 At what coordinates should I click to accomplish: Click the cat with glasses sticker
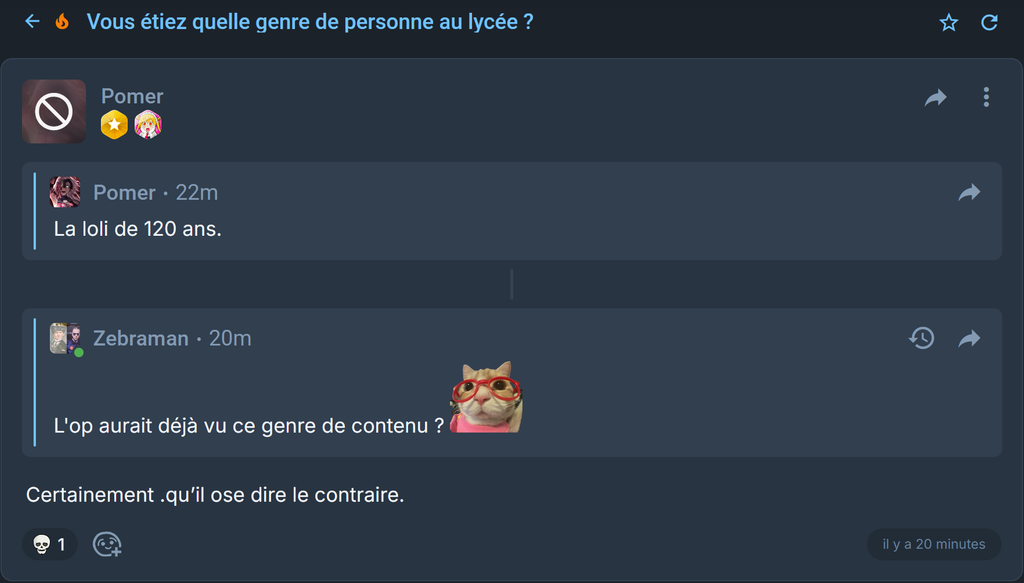tap(487, 397)
